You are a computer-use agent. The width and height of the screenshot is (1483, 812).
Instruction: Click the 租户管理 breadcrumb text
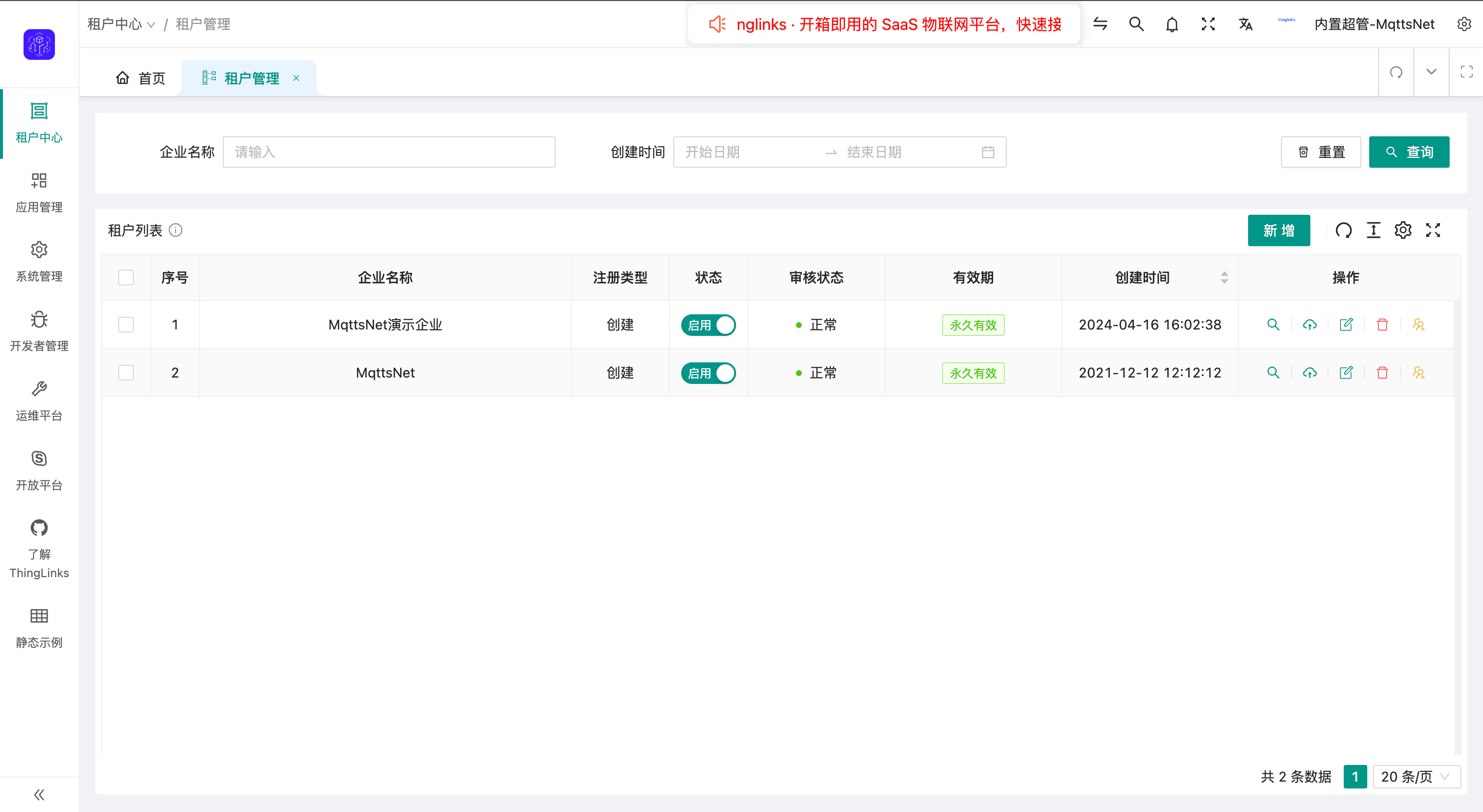click(x=203, y=24)
